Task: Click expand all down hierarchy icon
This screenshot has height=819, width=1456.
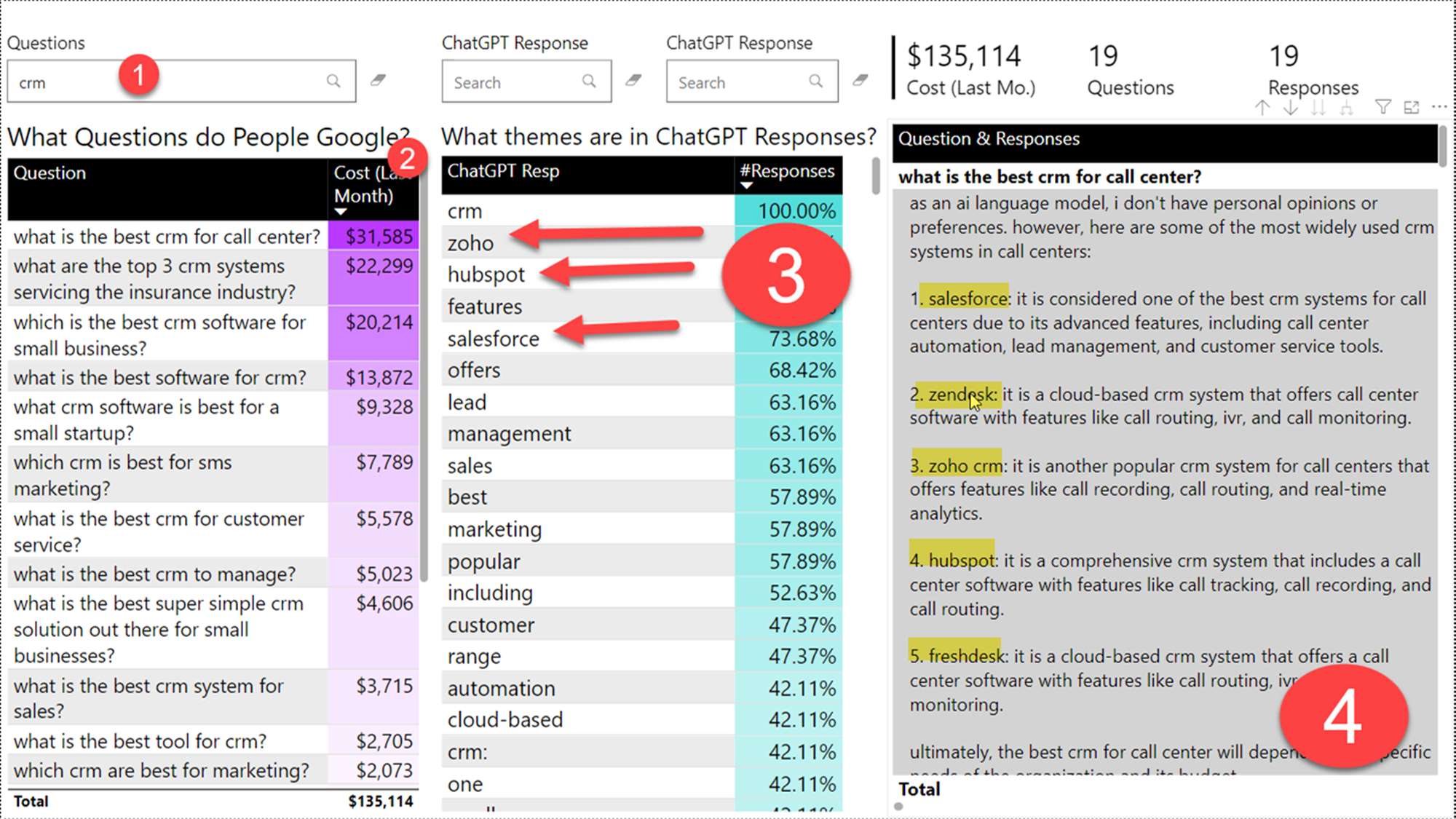Action: 1347,108
